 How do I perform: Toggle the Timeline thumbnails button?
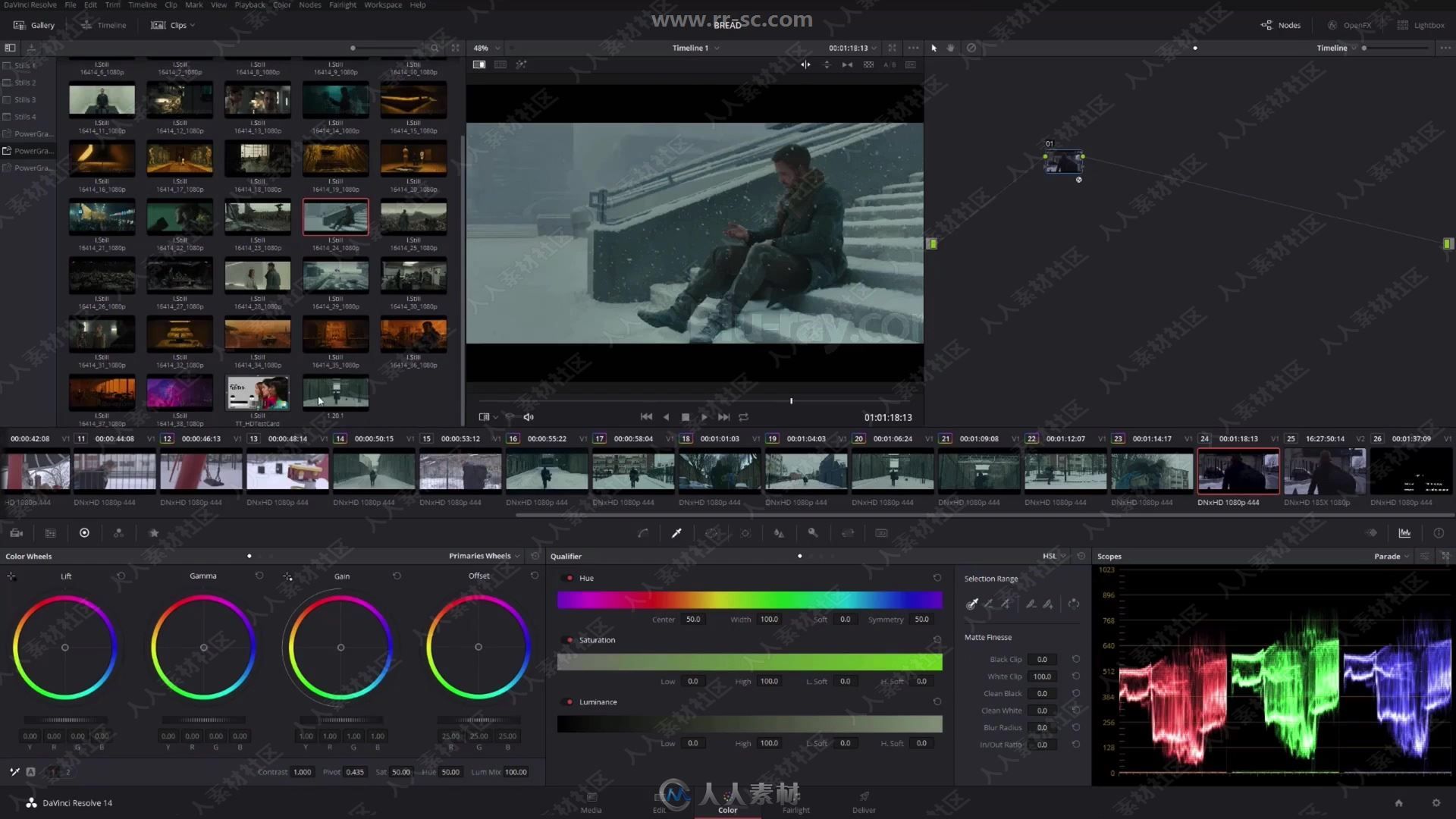pyautogui.click(x=104, y=25)
